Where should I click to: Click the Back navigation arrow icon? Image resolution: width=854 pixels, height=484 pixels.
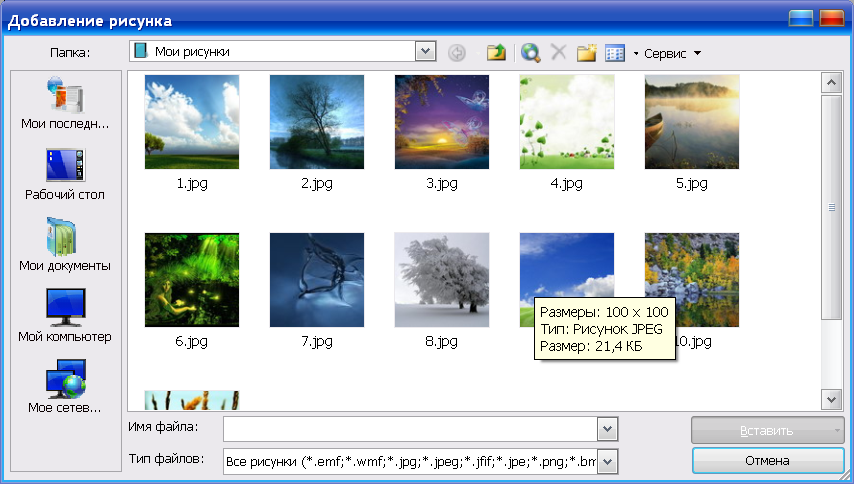[456, 53]
